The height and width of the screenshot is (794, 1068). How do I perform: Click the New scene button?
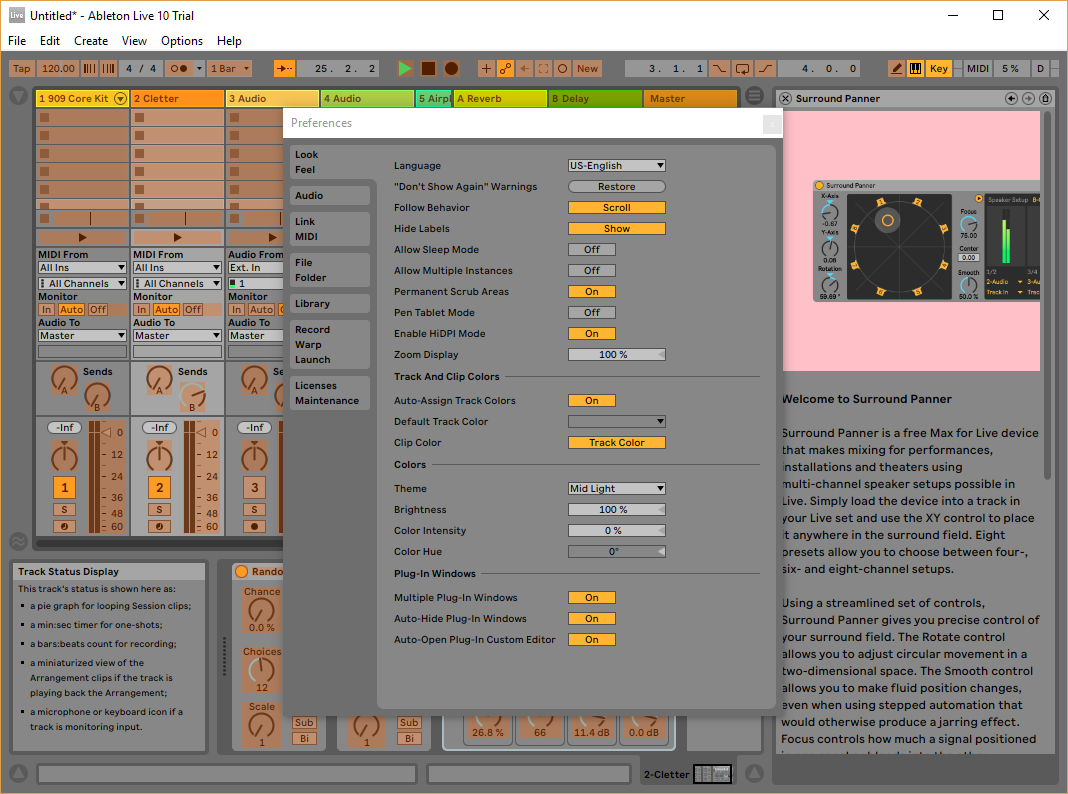587,68
